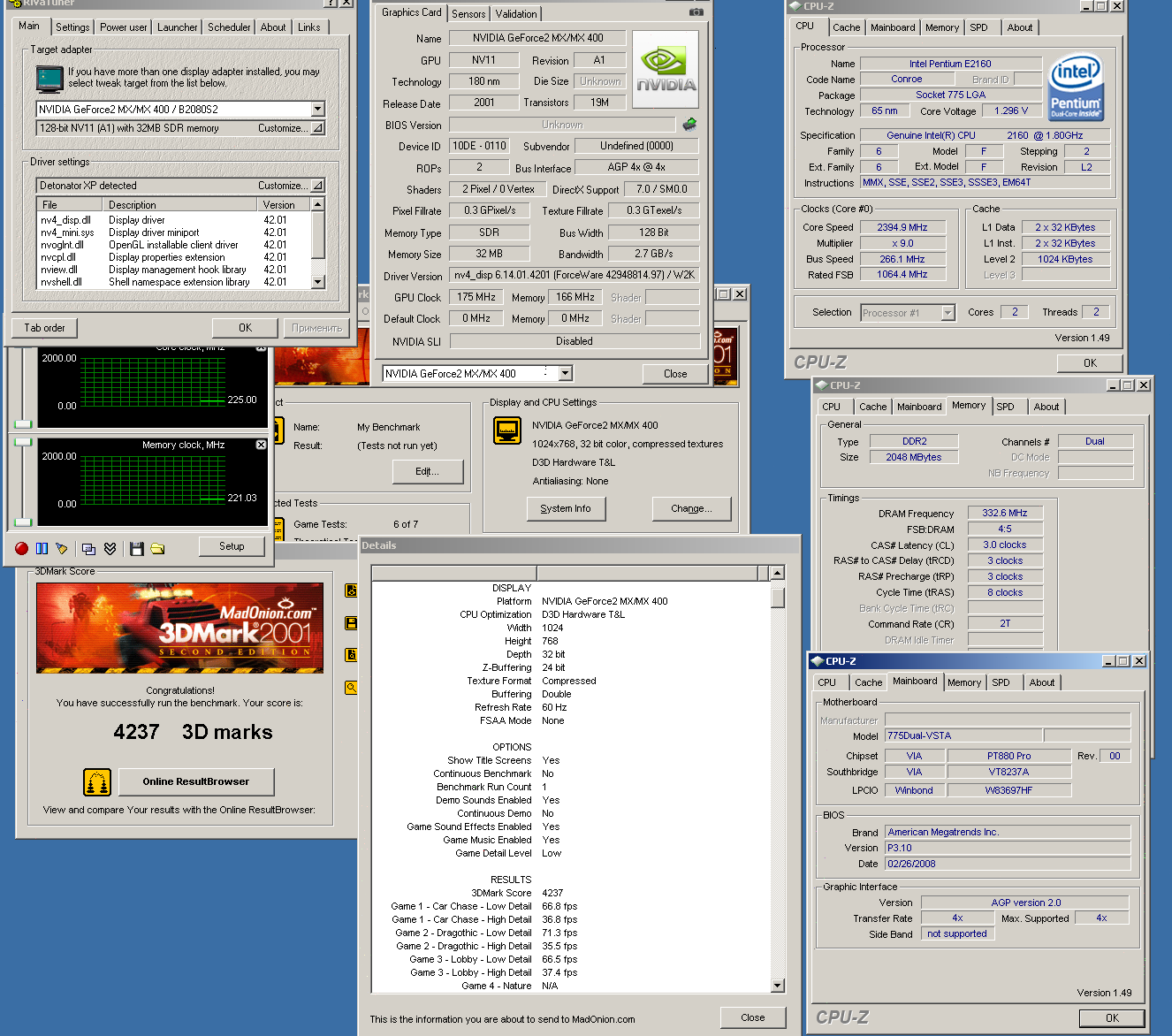Click OK in the RivaTuner window
Image resolution: width=1172 pixels, height=1036 pixels.
point(246,328)
